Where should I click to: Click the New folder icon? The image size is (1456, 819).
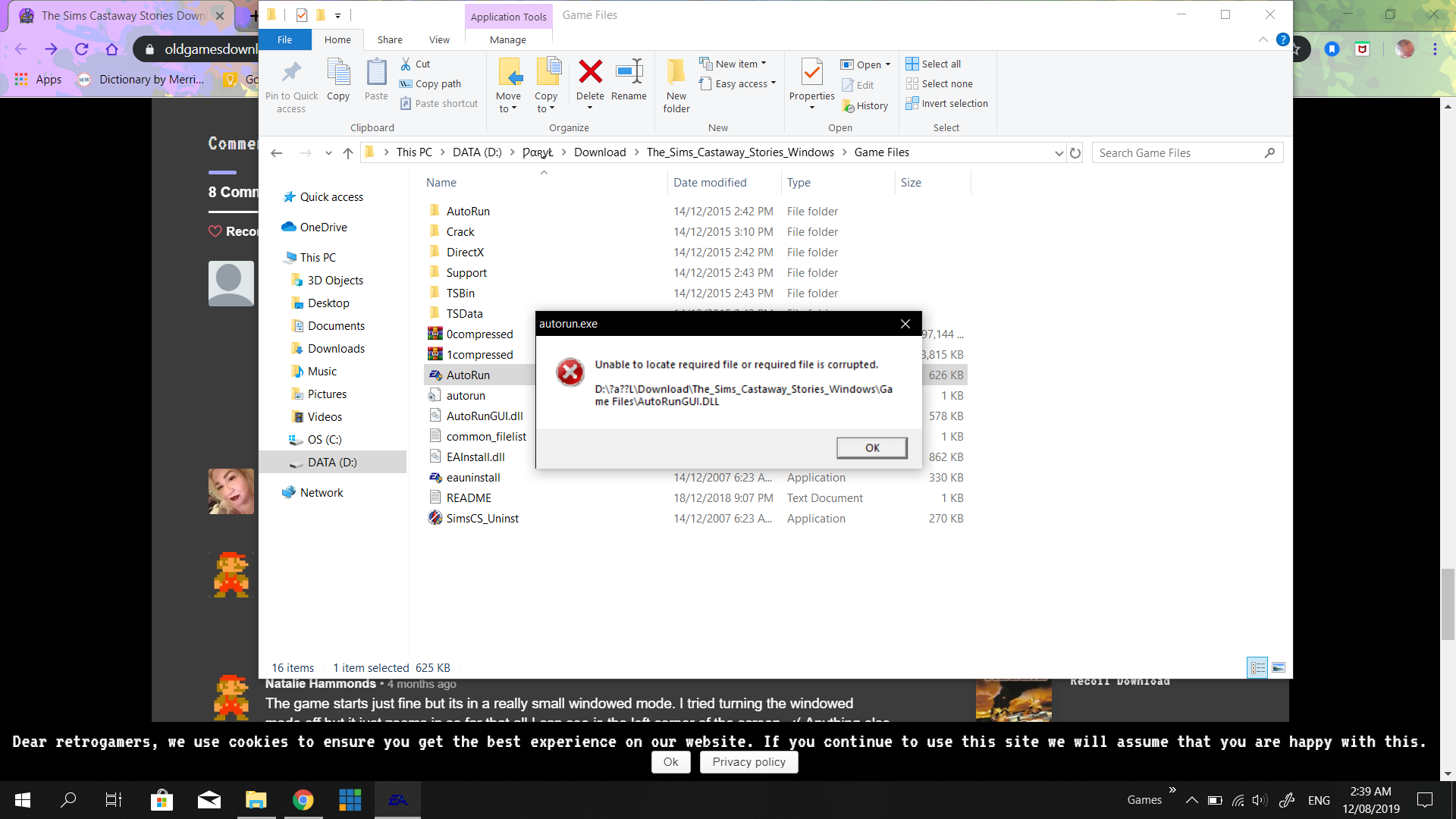click(x=676, y=72)
